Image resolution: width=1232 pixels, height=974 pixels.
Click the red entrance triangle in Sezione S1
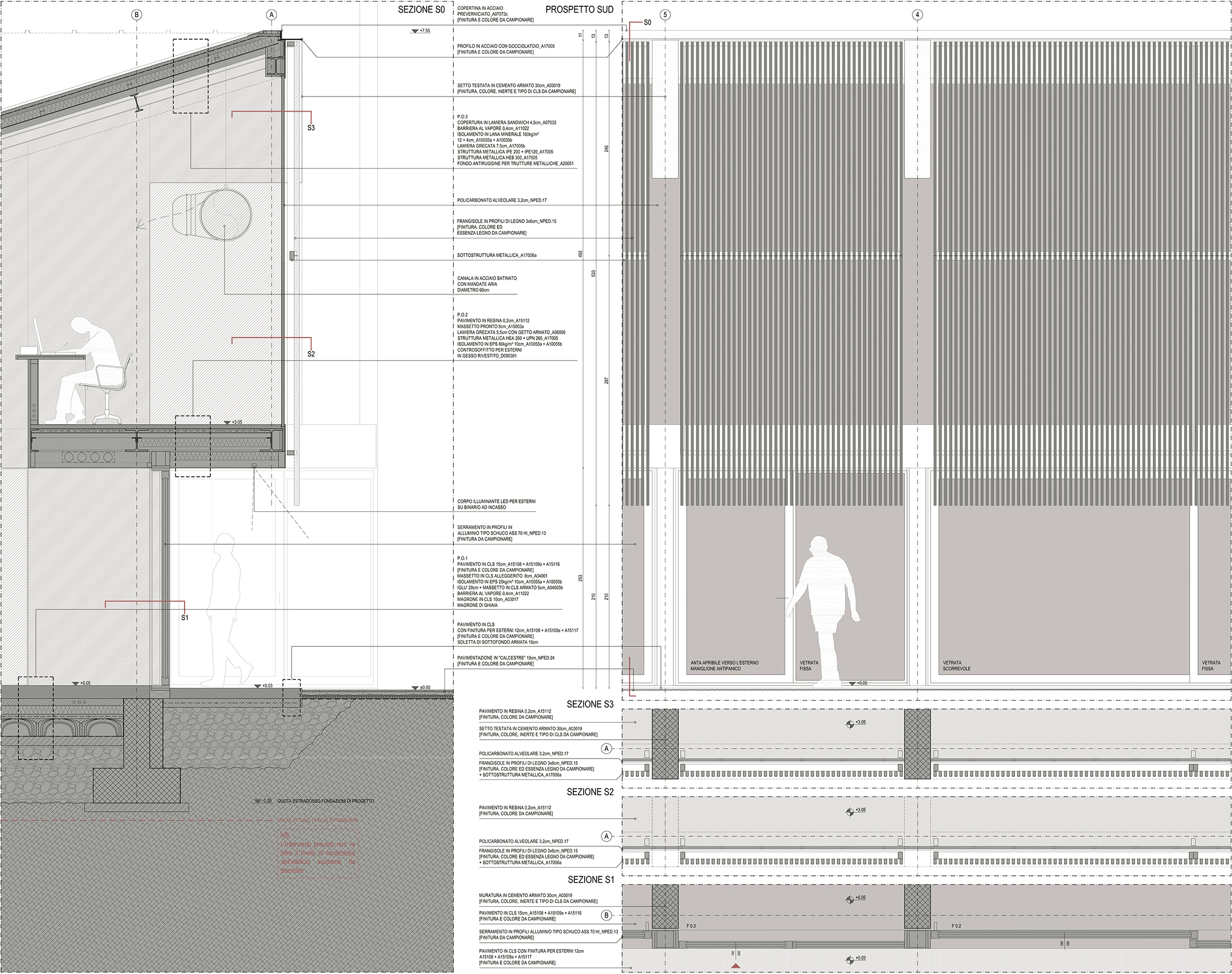pyautogui.click(x=735, y=966)
